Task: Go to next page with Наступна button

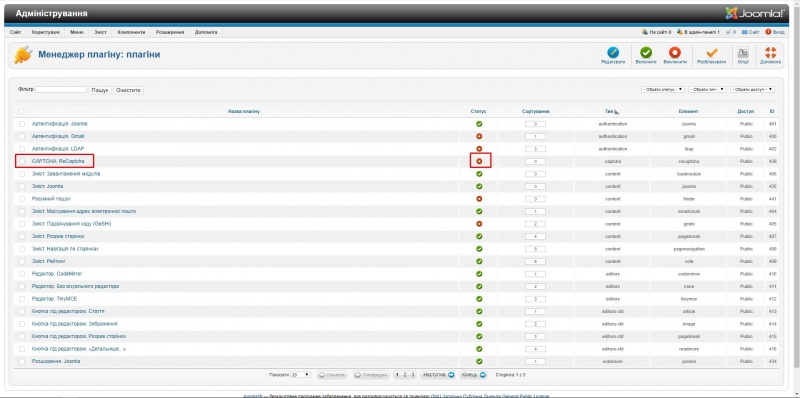Action: (438, 375)
